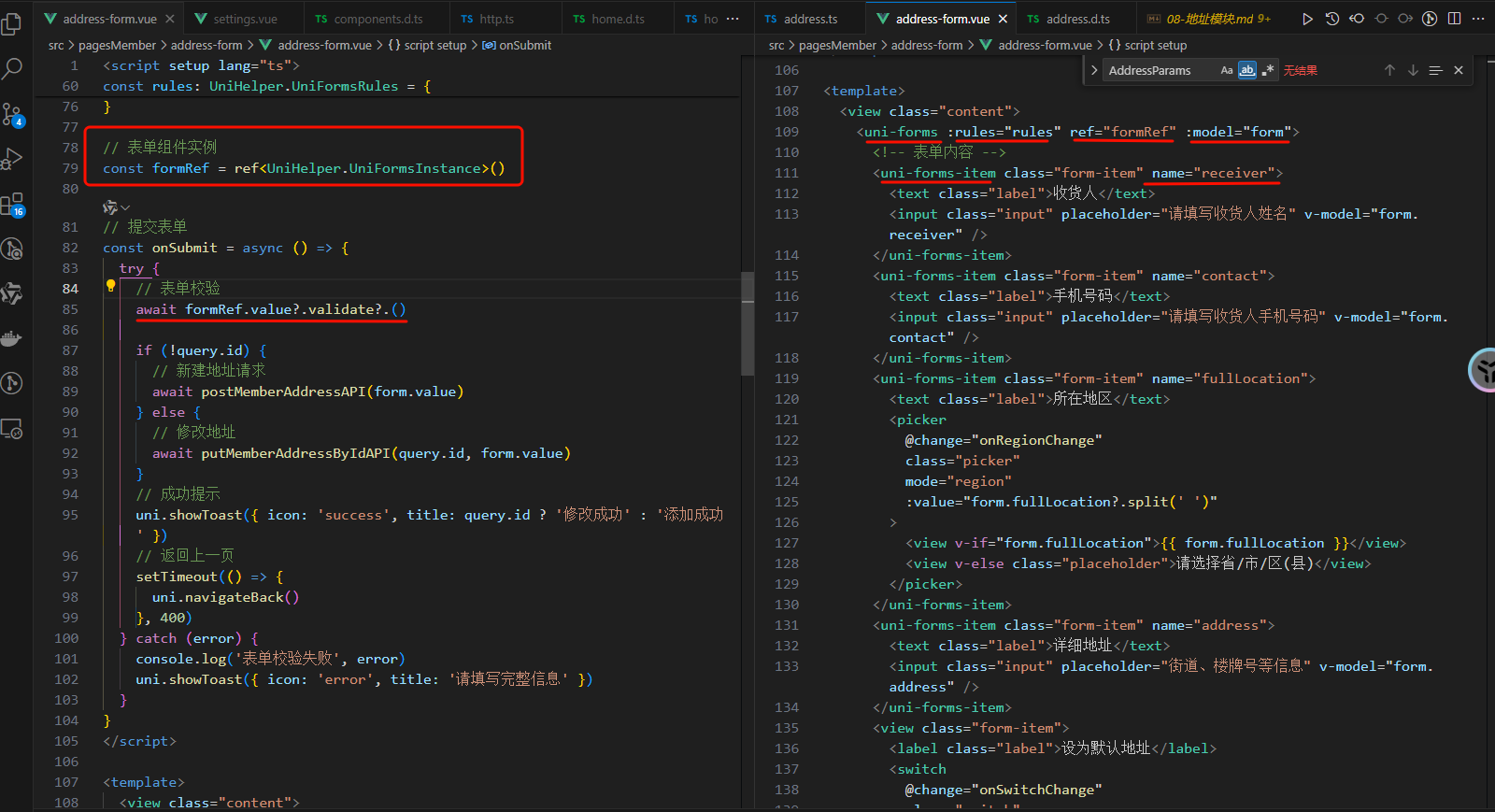Viewport: 1495px width, 812px height.
Task: Click 'pagesMember' breadcrumb in left editor
Action: coord(118,45)
